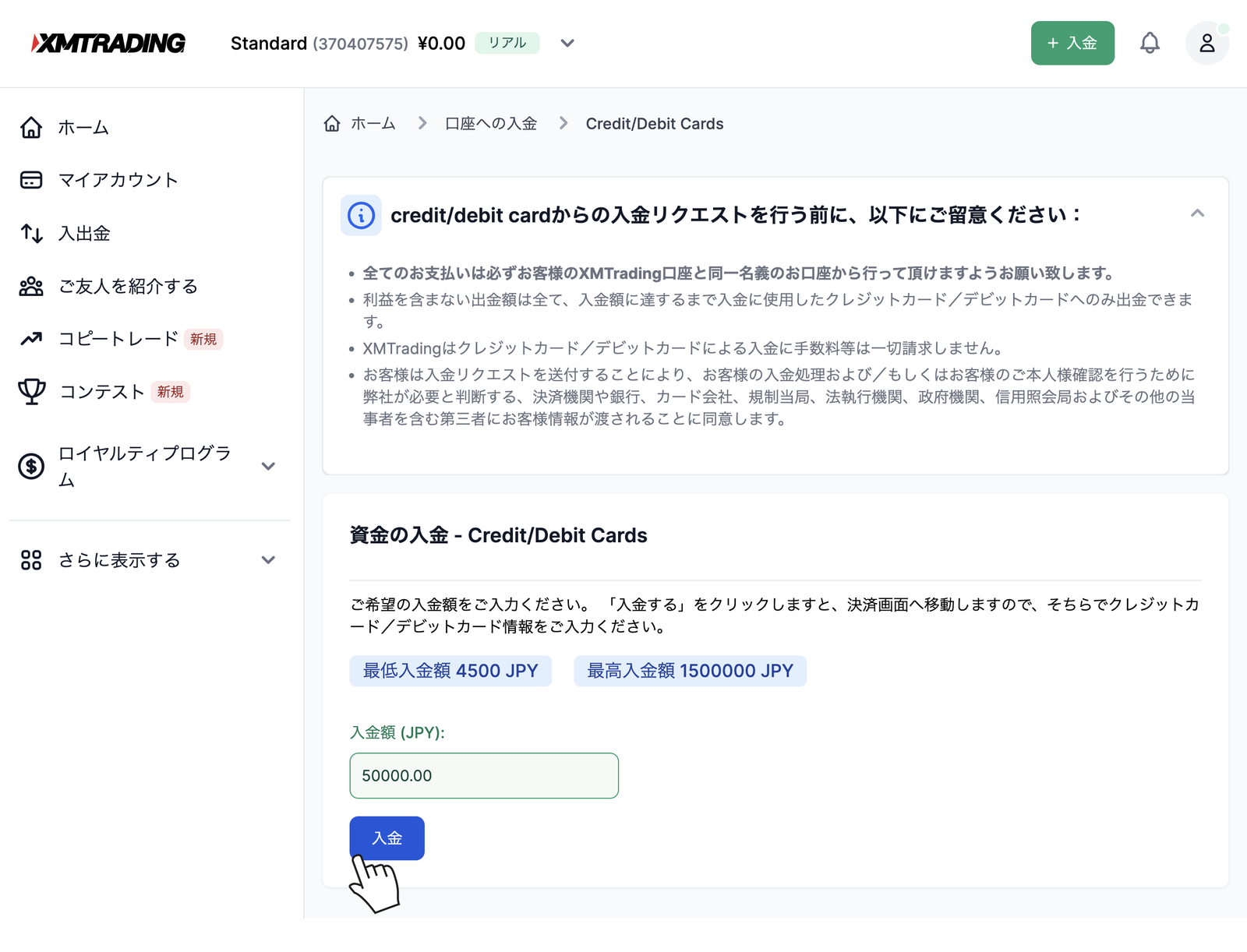Focus the 入金額 (JPY) amount field
The width and height of the screenshot is (1247, 952).
pyautogui.click(x=484, y=775)
